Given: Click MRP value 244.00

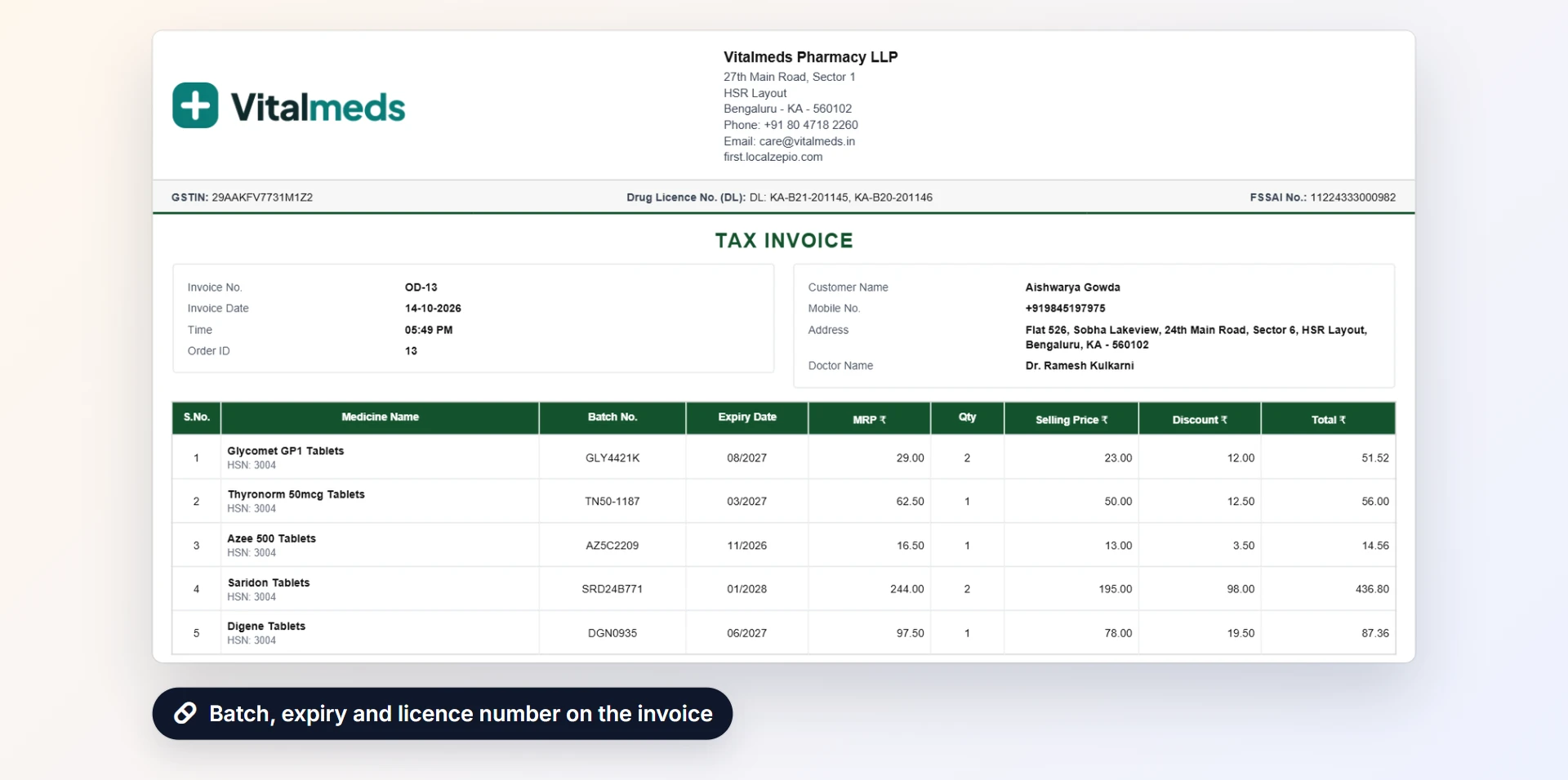Looking at the screenshot, I should (x=907, y=589).
